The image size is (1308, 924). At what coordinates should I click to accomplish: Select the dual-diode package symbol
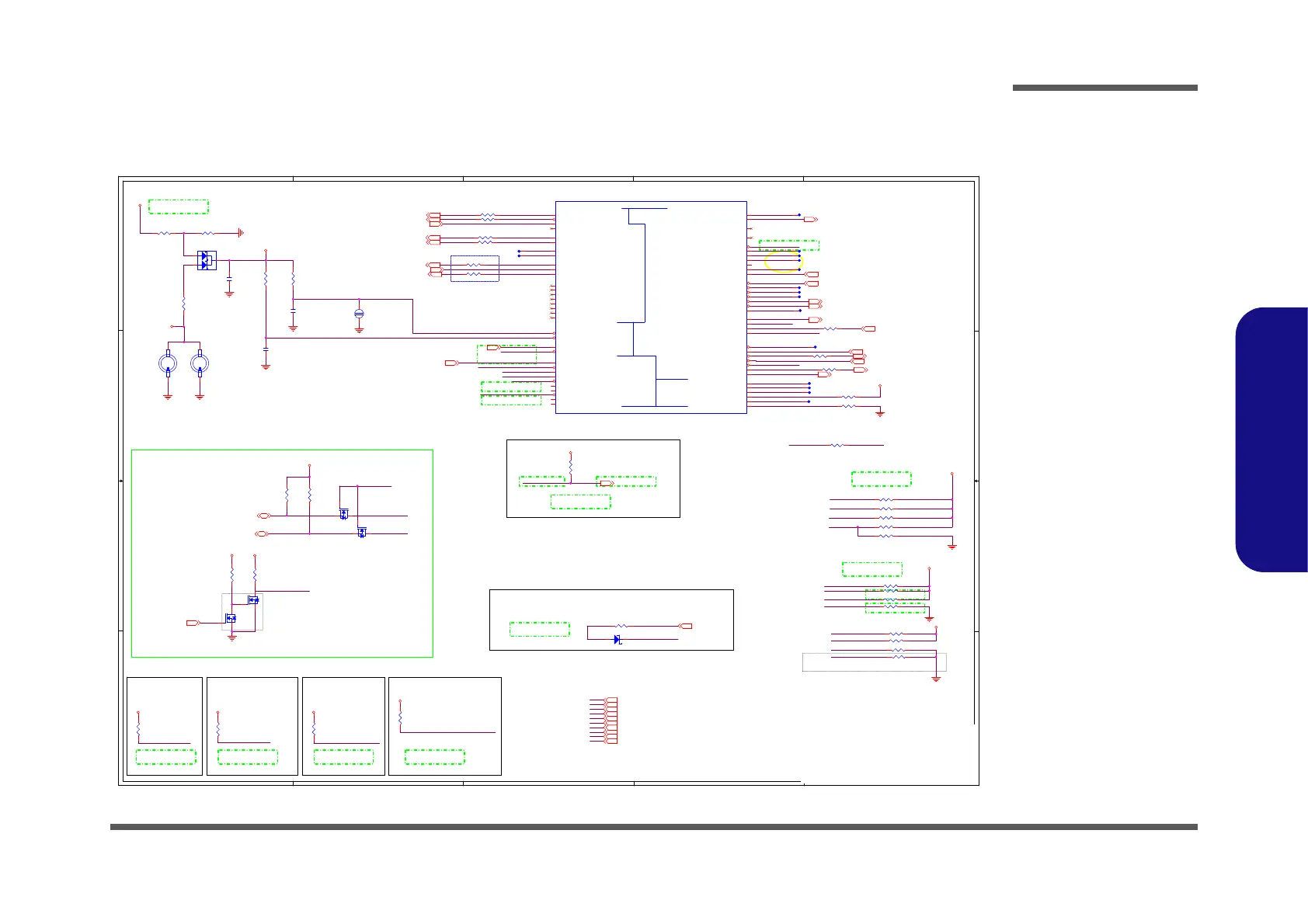pyautogui.click(x=207, y=260)
